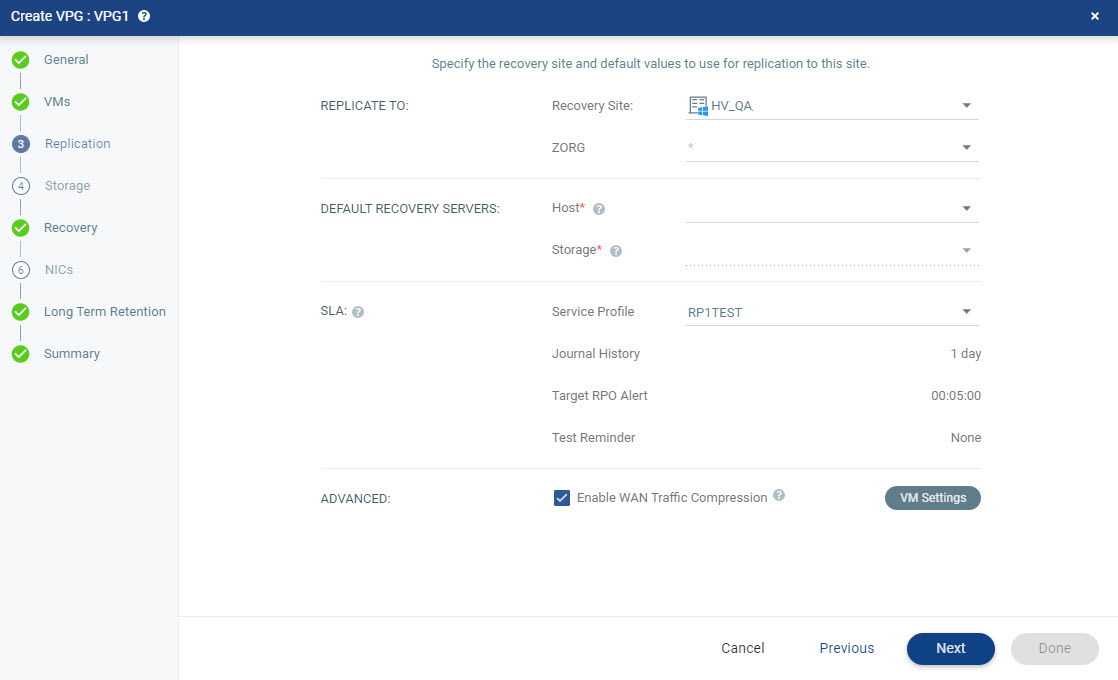Screen dimensions: 1118x680
Task: Click the help icon next to Storage field
Action: click(616, 251)
